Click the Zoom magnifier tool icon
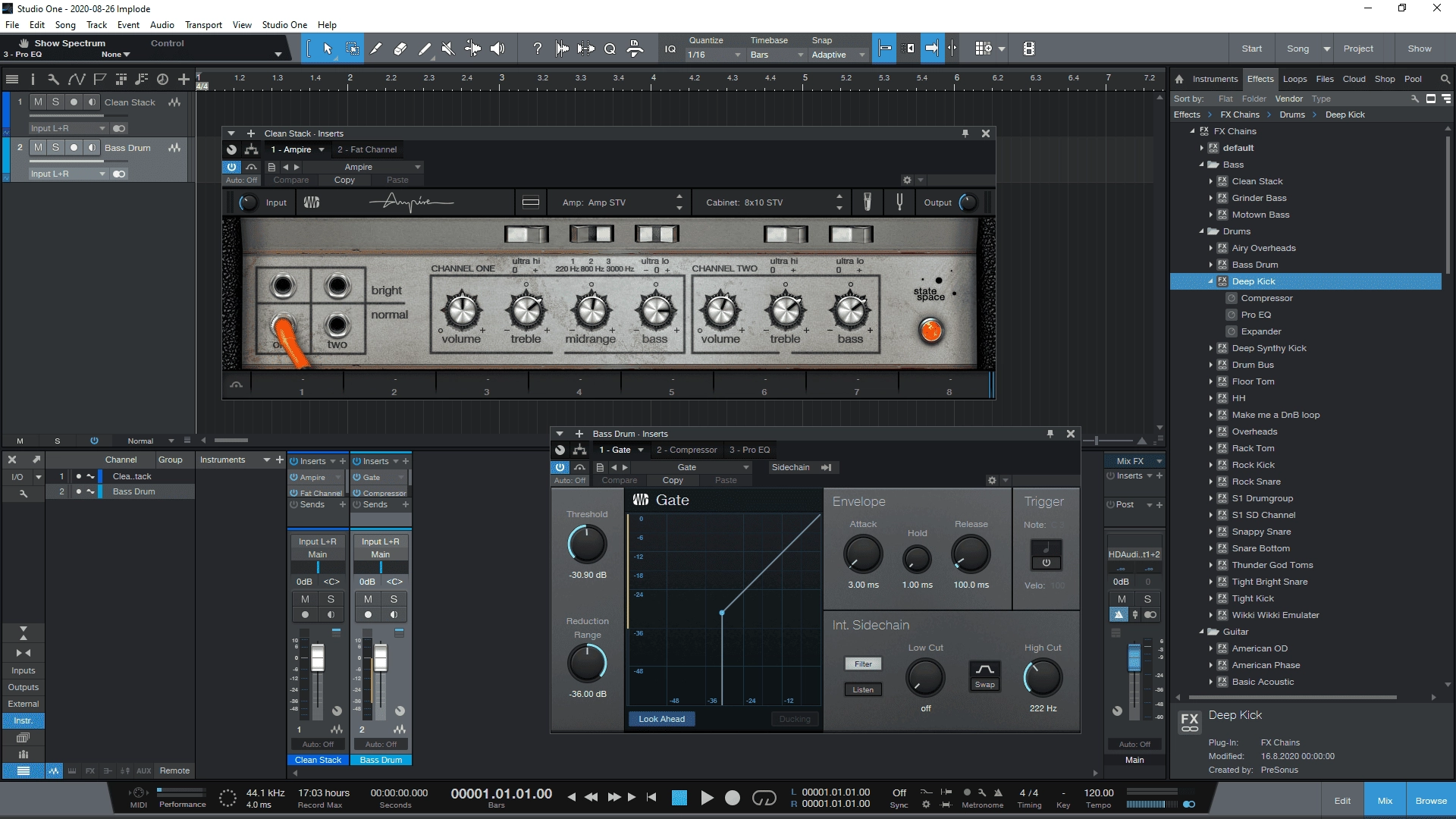This screenshot has height=819, width=1456. pyautogui.click(x=610, y=49)
